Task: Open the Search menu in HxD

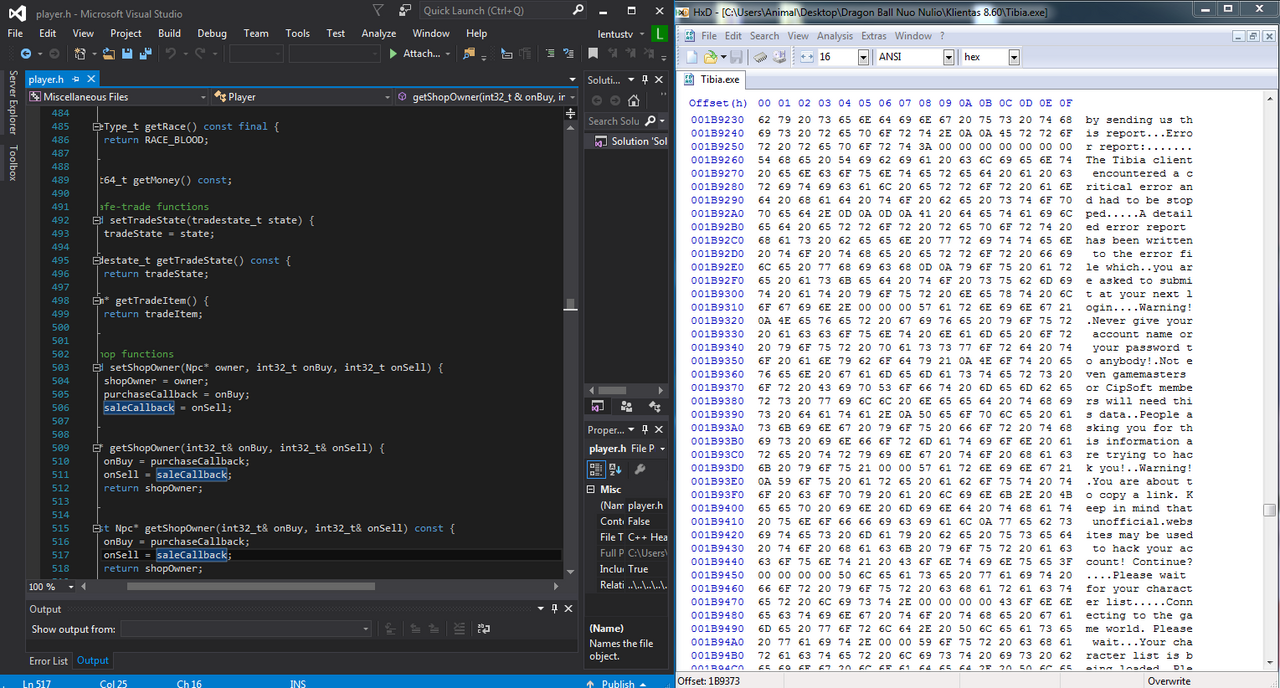Action: coord(764,36)
